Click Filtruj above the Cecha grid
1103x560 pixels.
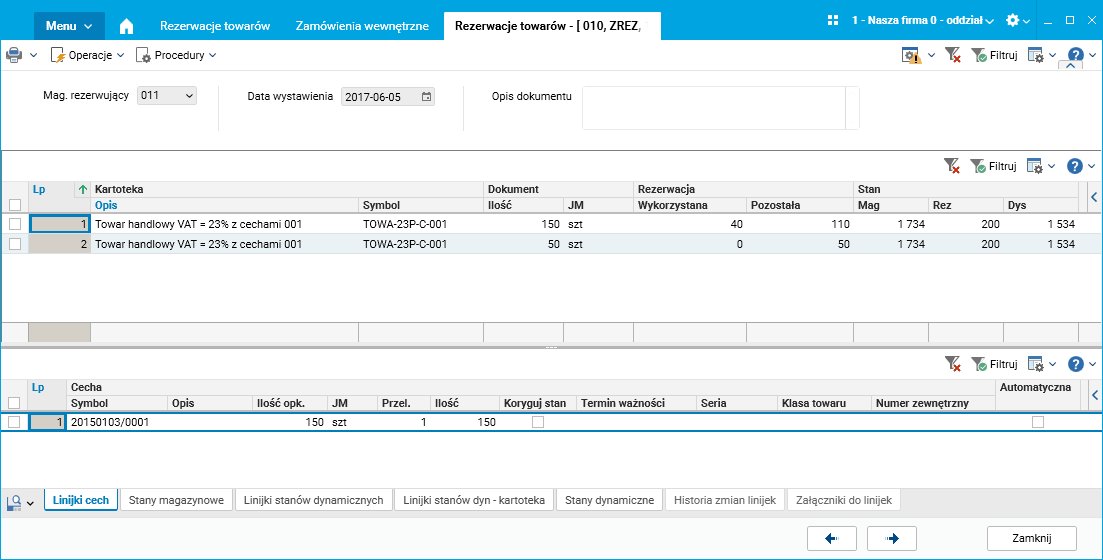[x=994, y=364]
